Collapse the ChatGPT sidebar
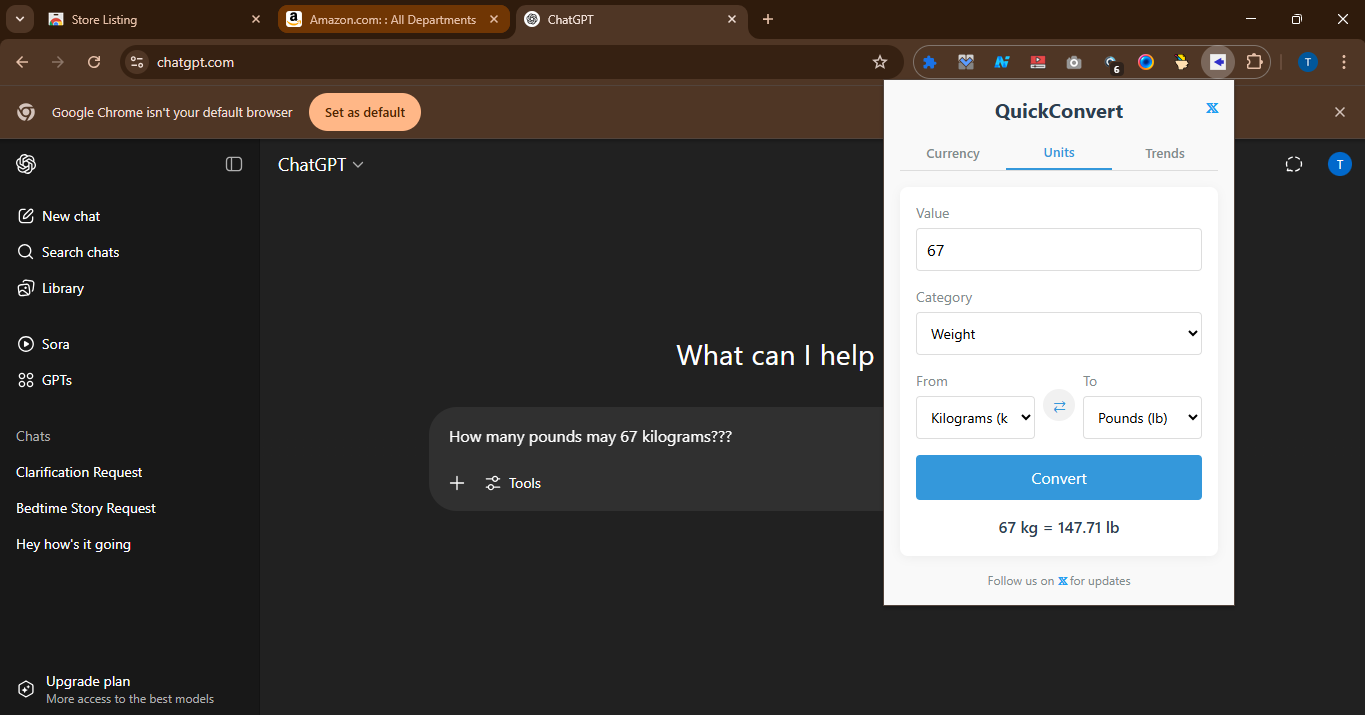This screenshot has height=715, width=1365. (x=233, y=164)
